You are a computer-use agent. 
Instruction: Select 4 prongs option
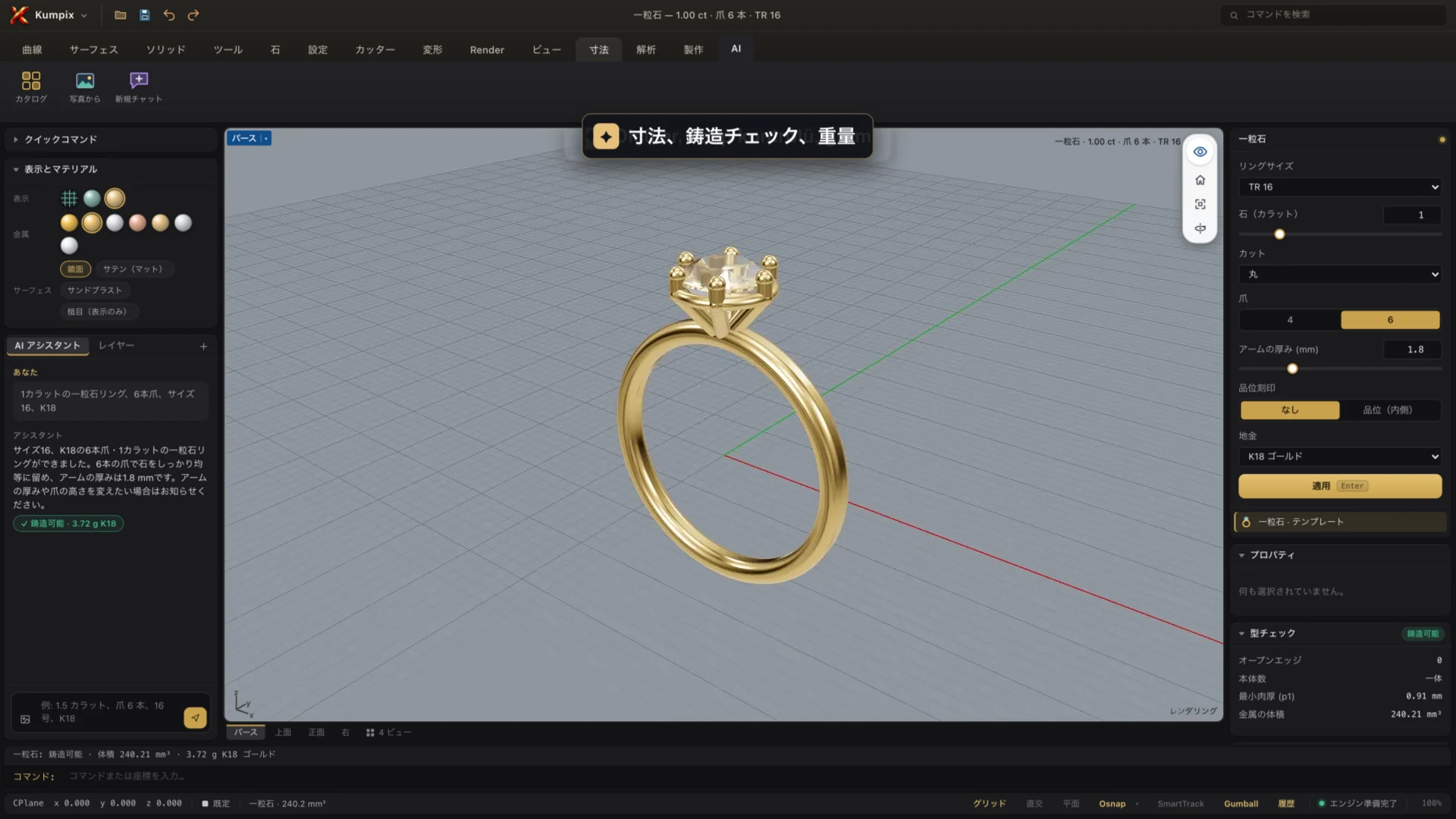tap(1290, 320)
